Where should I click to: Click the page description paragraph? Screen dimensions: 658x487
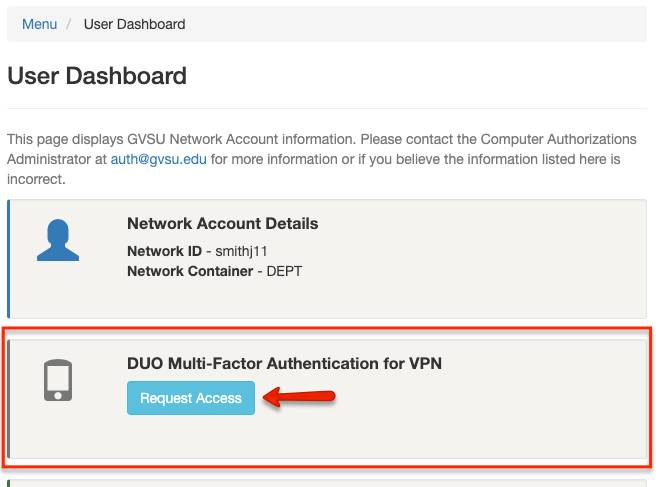(x=320, y=159)
